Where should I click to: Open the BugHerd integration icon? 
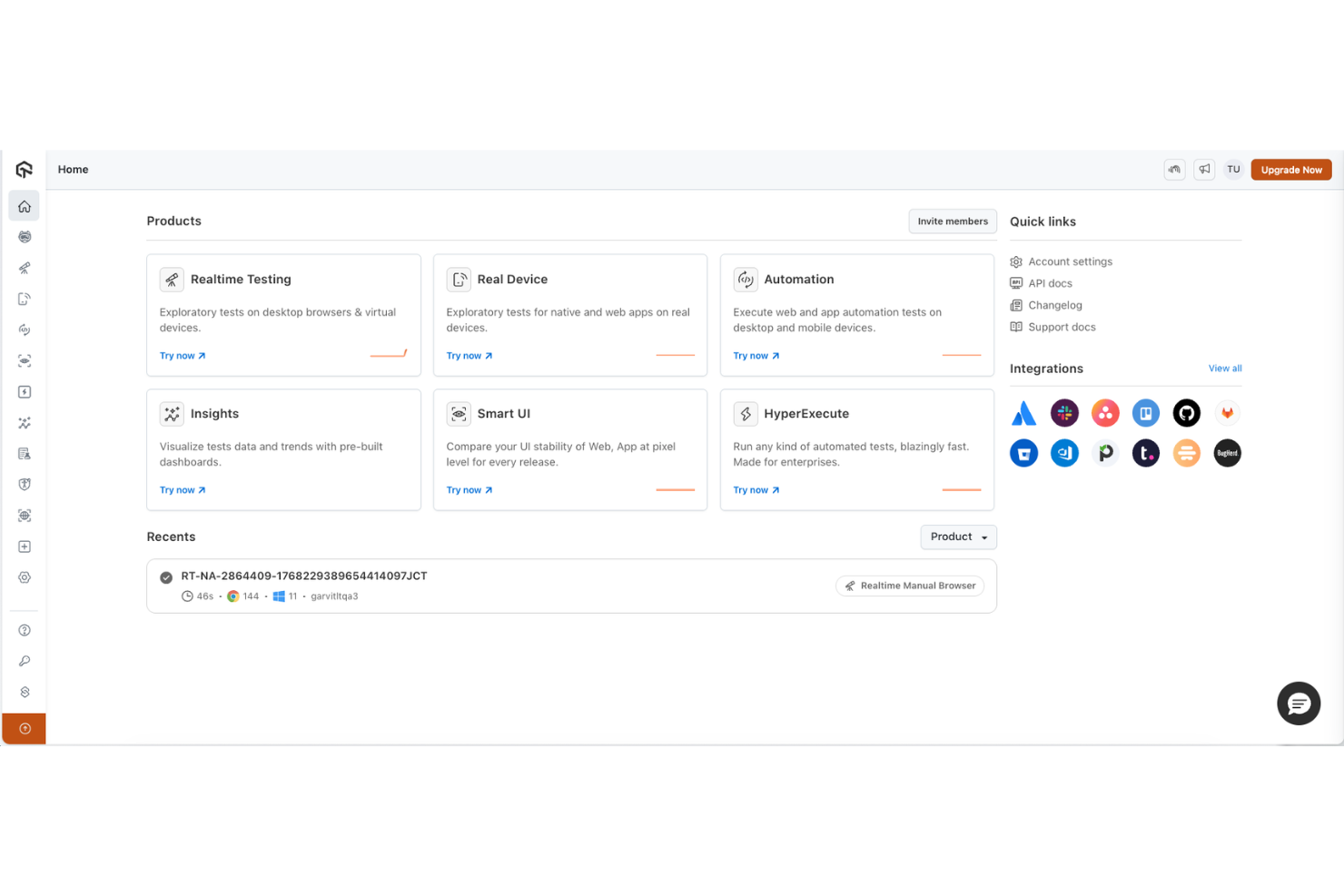click(1227, 453)
